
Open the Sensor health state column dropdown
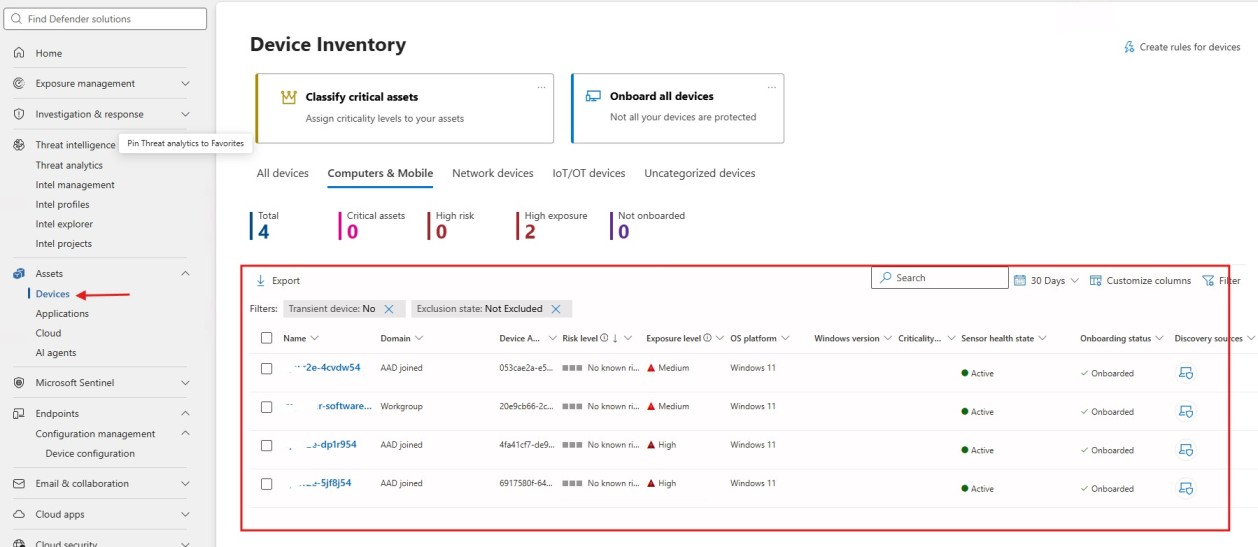coord(1043,338)
